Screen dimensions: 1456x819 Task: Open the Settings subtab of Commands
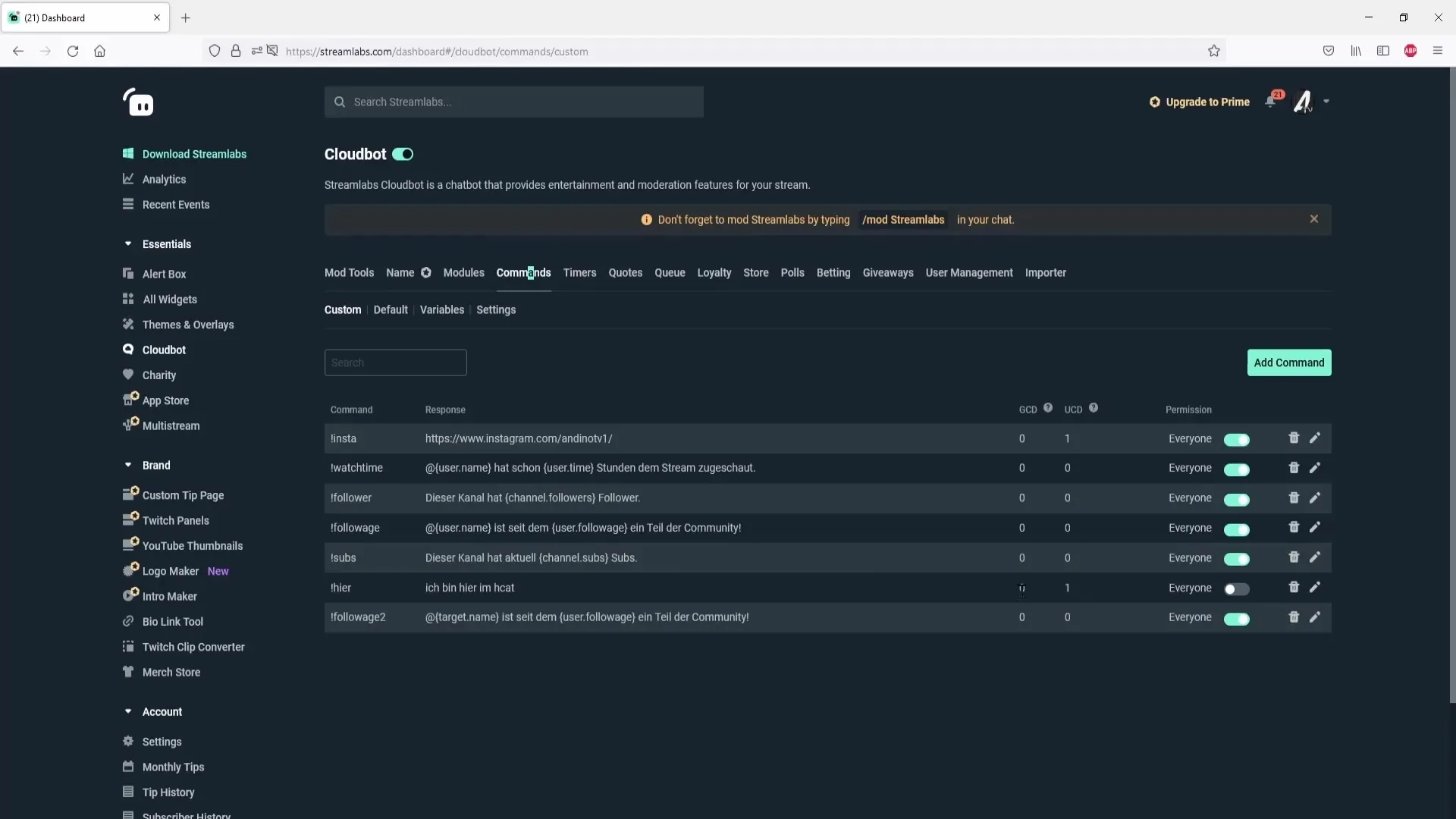click(x=496, y=310)
